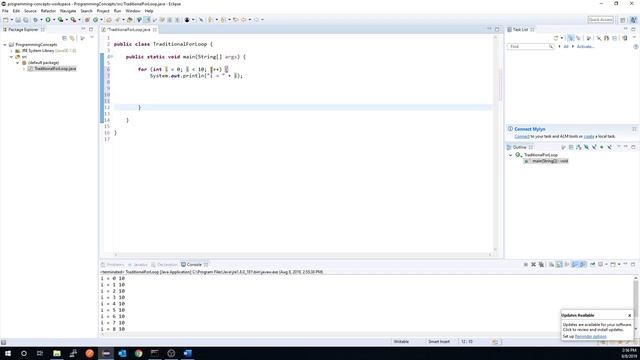640x360 pixels.
Task: Collapse the src folder node
Action: coord(11,57)
